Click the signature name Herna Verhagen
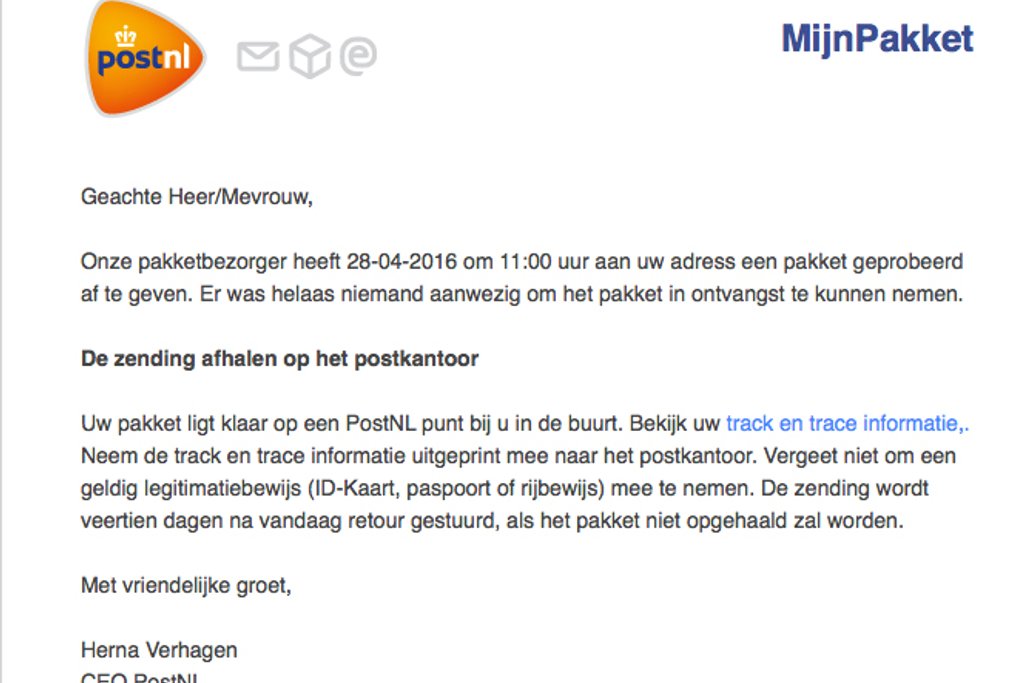 159,650
